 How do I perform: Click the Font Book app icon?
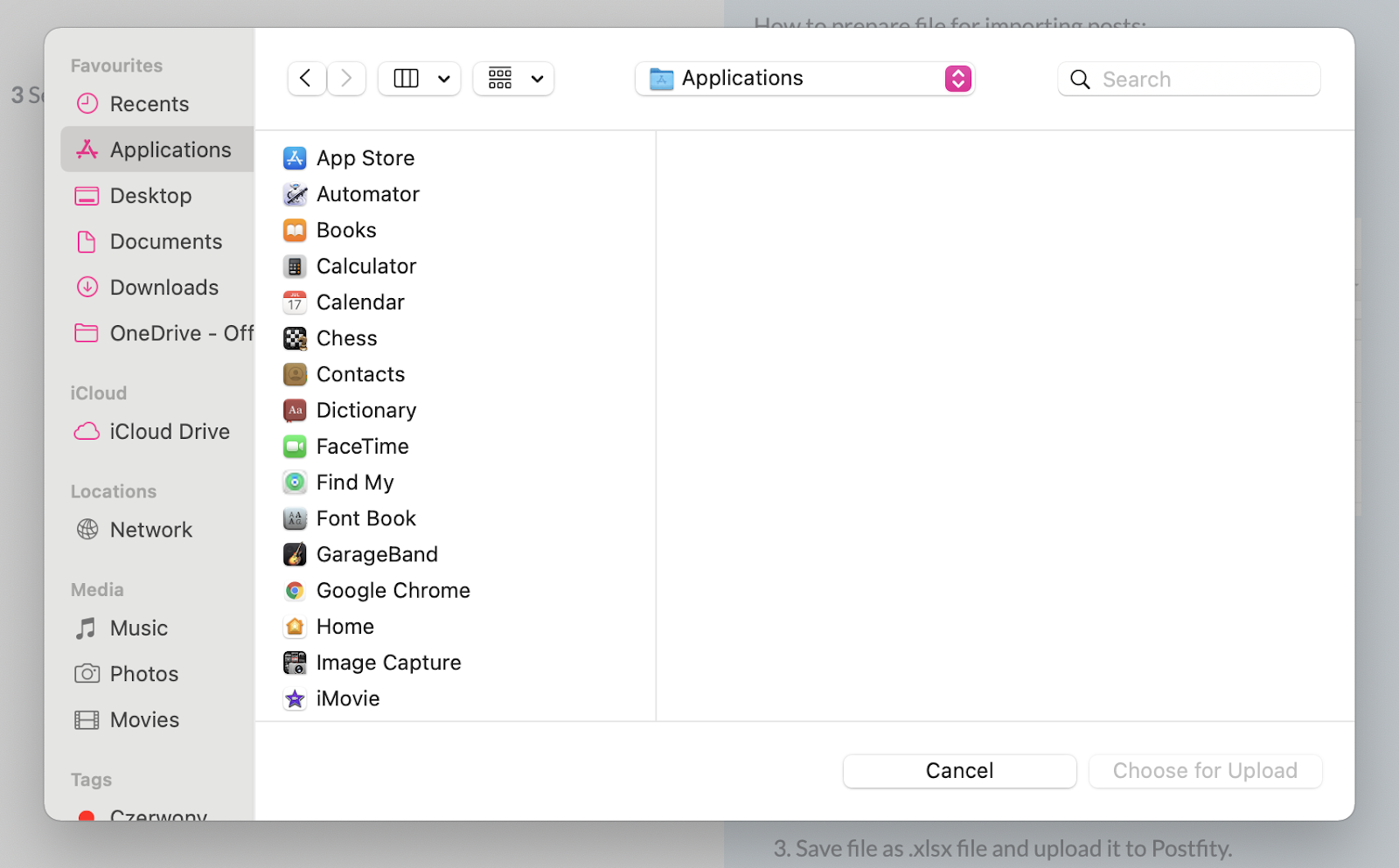point(295,518)
